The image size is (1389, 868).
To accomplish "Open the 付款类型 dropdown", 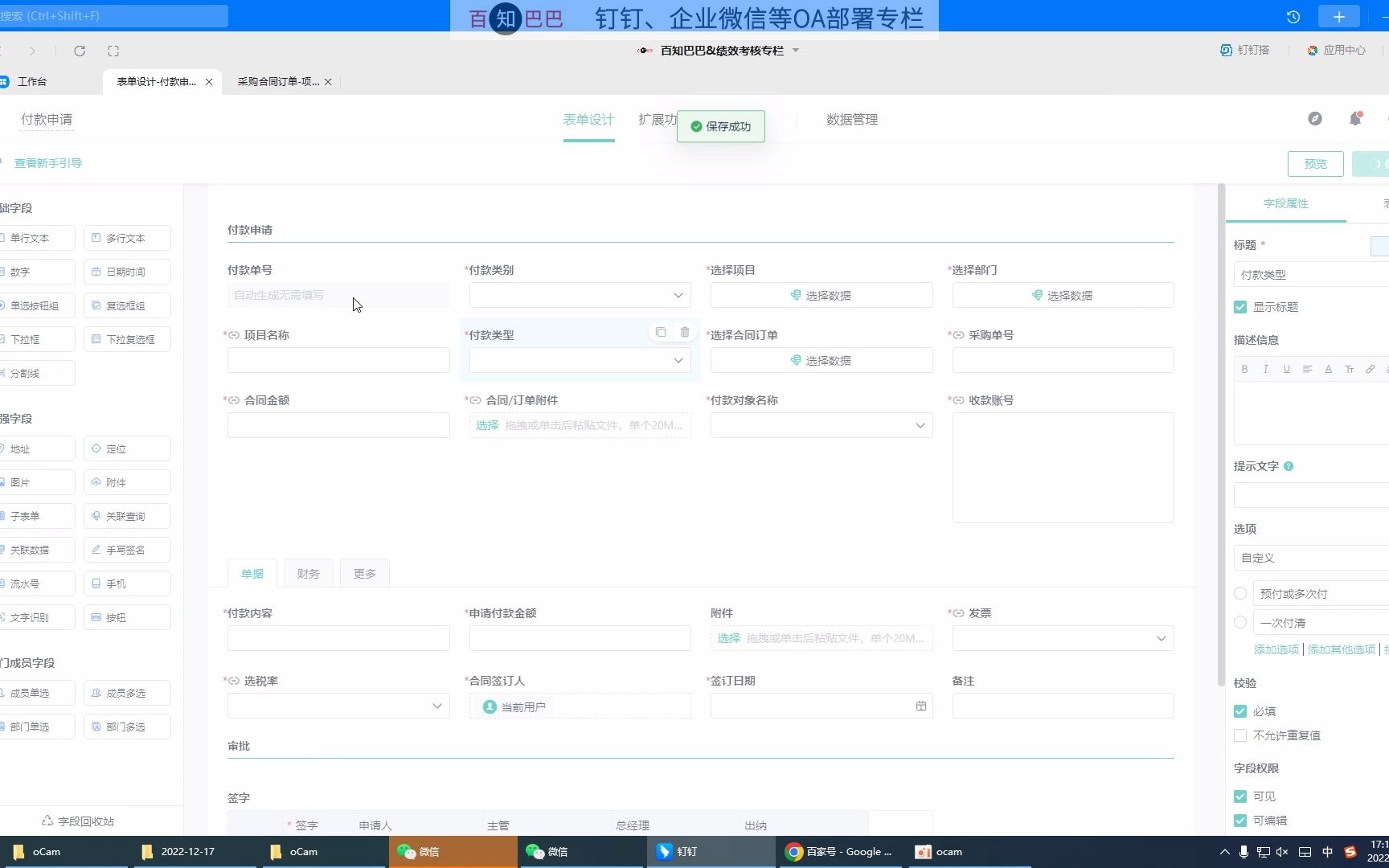I will pyautogui.click(x=580, y=360).
